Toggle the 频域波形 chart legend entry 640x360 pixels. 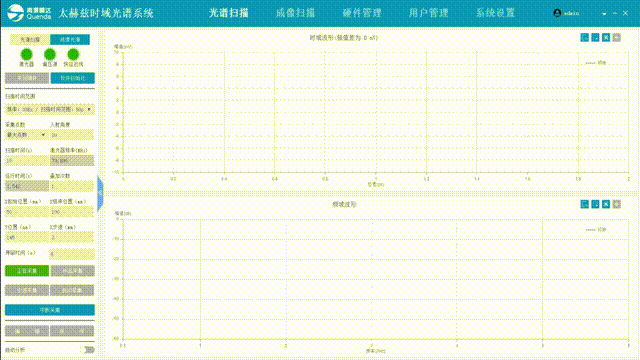[596, 230]
